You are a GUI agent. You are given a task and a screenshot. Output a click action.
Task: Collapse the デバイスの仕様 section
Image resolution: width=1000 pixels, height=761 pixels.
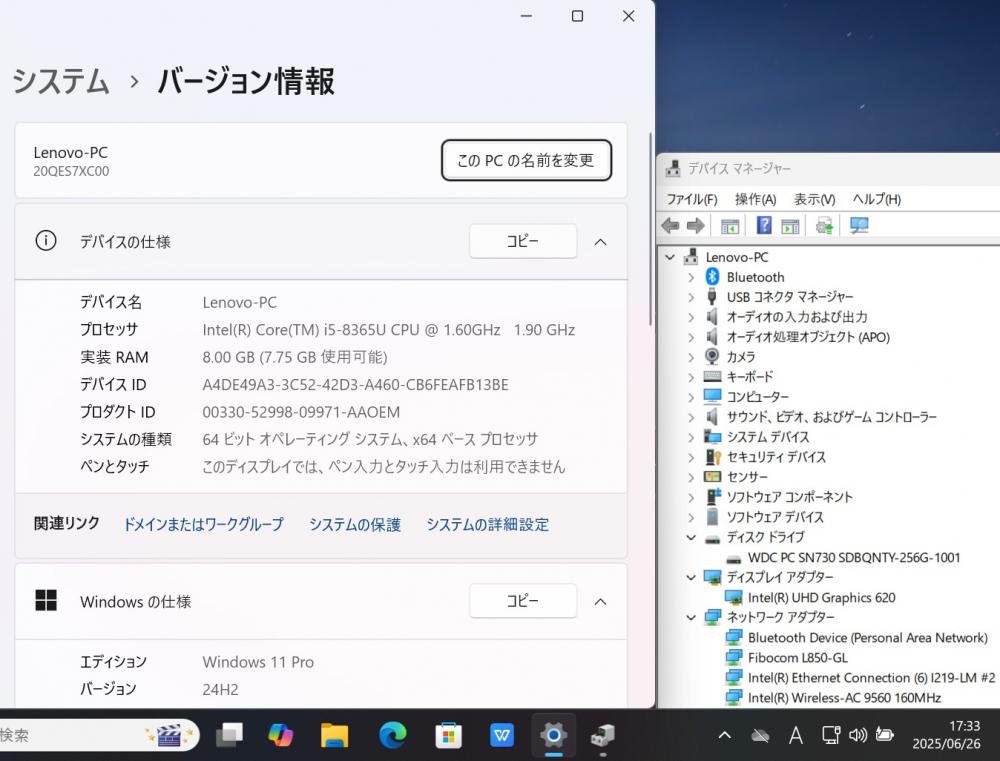pyautogui.click(x=600, y=242)
